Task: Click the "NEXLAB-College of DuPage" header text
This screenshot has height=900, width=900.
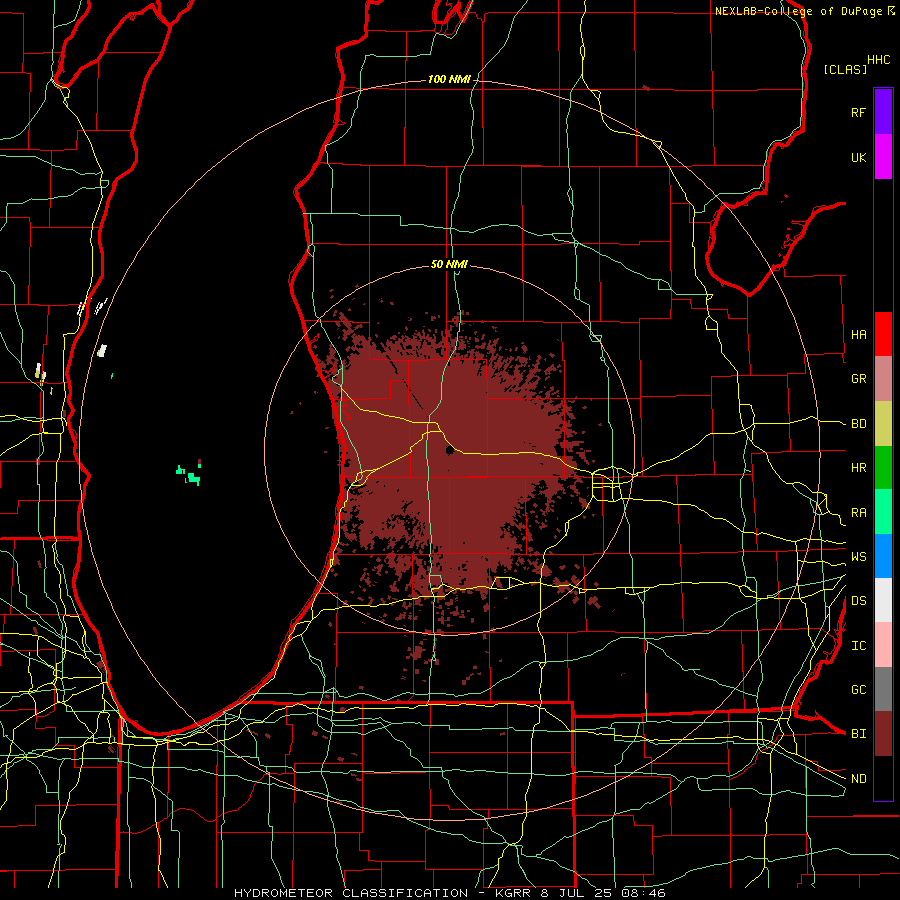Action: (x=798, y=11)
